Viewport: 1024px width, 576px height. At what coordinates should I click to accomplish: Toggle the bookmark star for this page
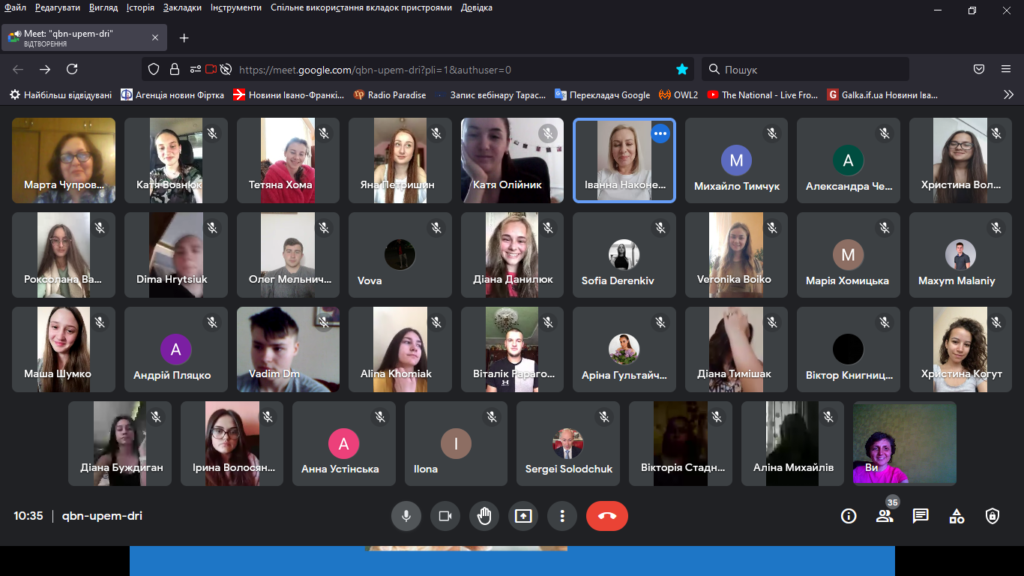pos(682,69)
